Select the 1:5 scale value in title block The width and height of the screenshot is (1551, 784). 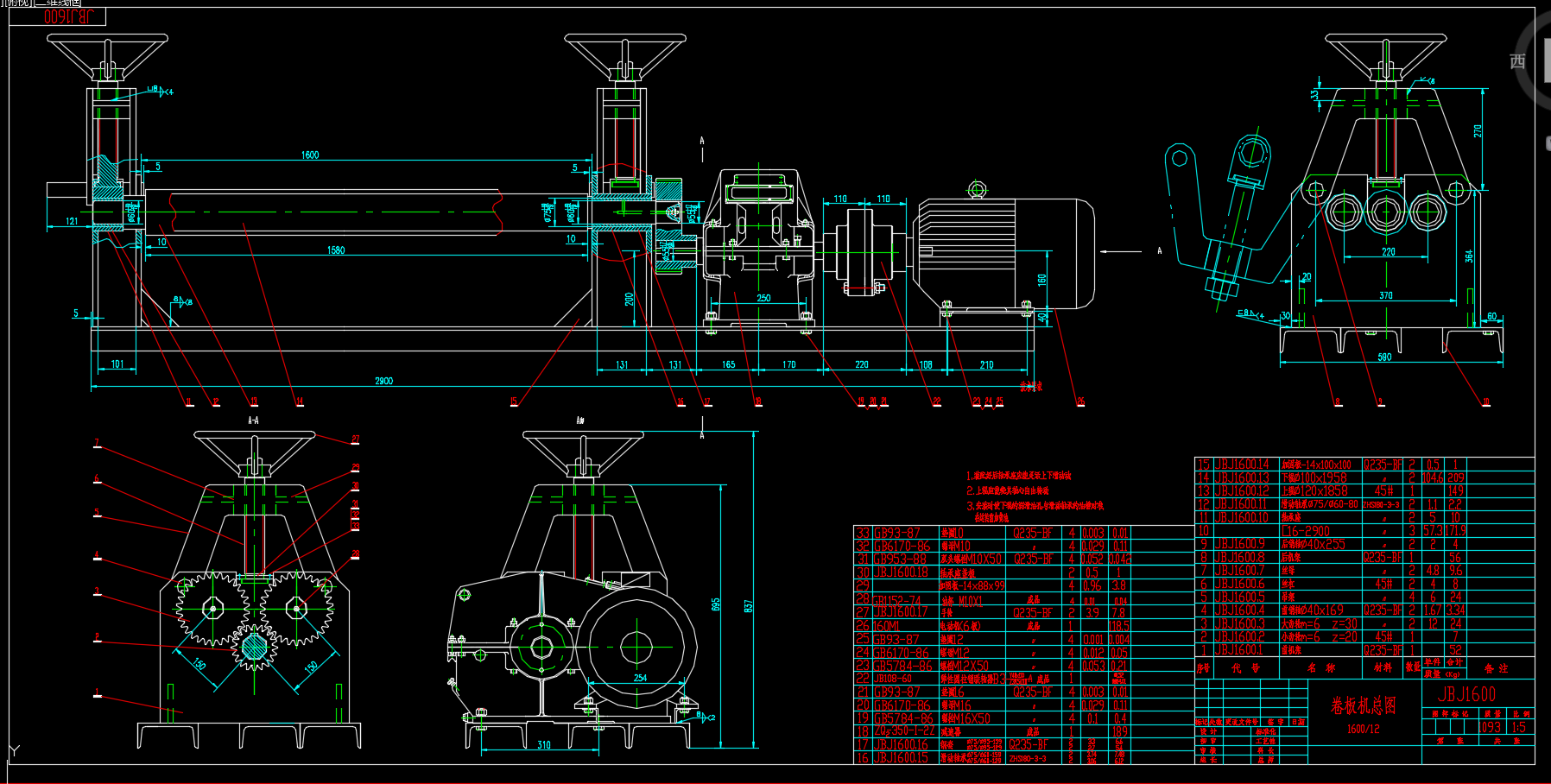[x=1518, y=727]
